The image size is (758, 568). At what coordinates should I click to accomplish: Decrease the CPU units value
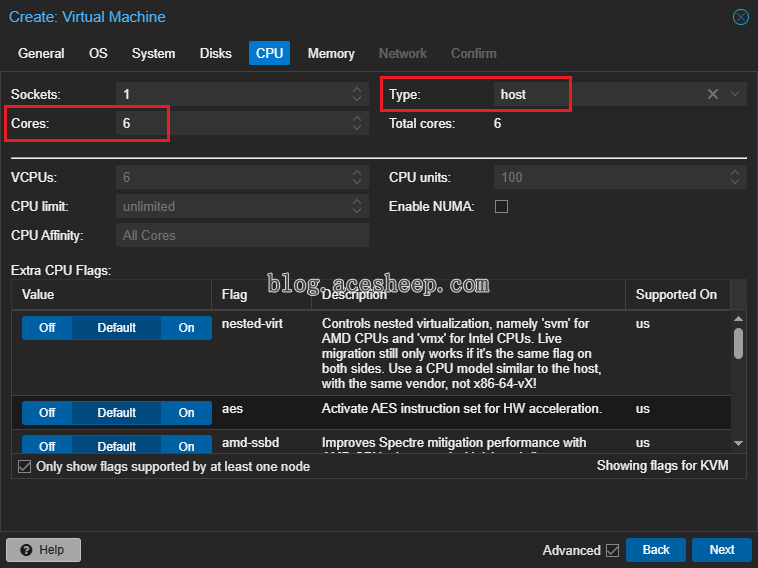(735, 181)
